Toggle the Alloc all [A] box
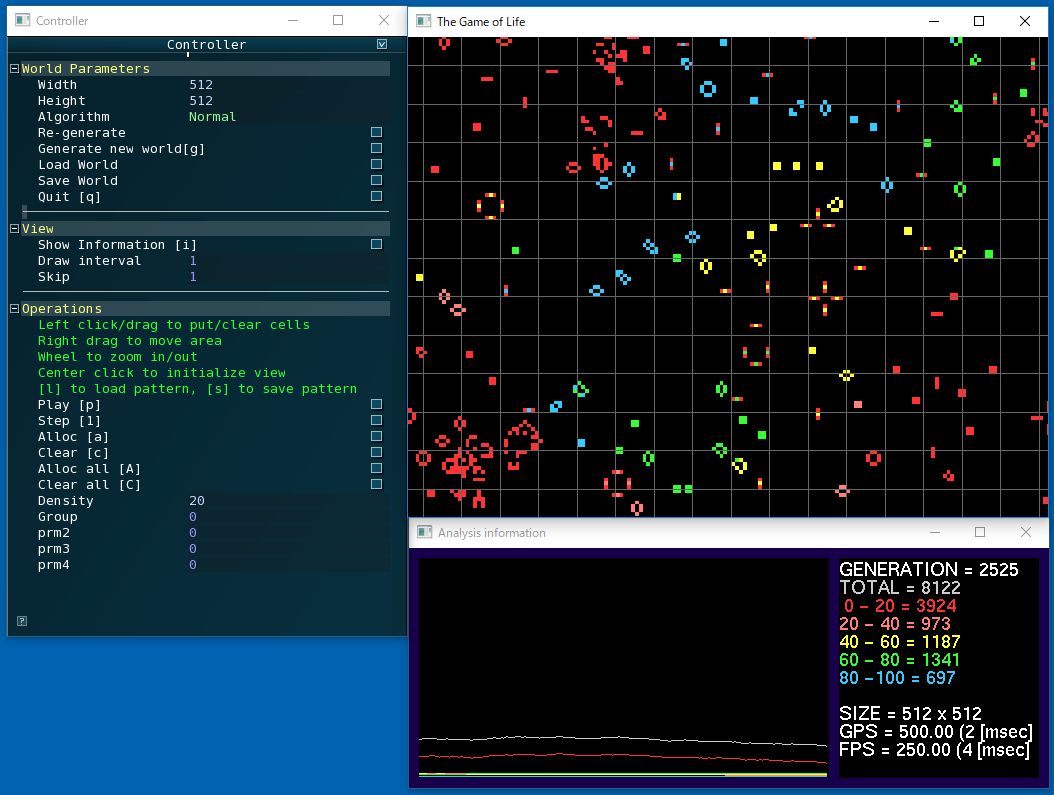The height and width of the screenshot is (795, 1054). [376, 469]
